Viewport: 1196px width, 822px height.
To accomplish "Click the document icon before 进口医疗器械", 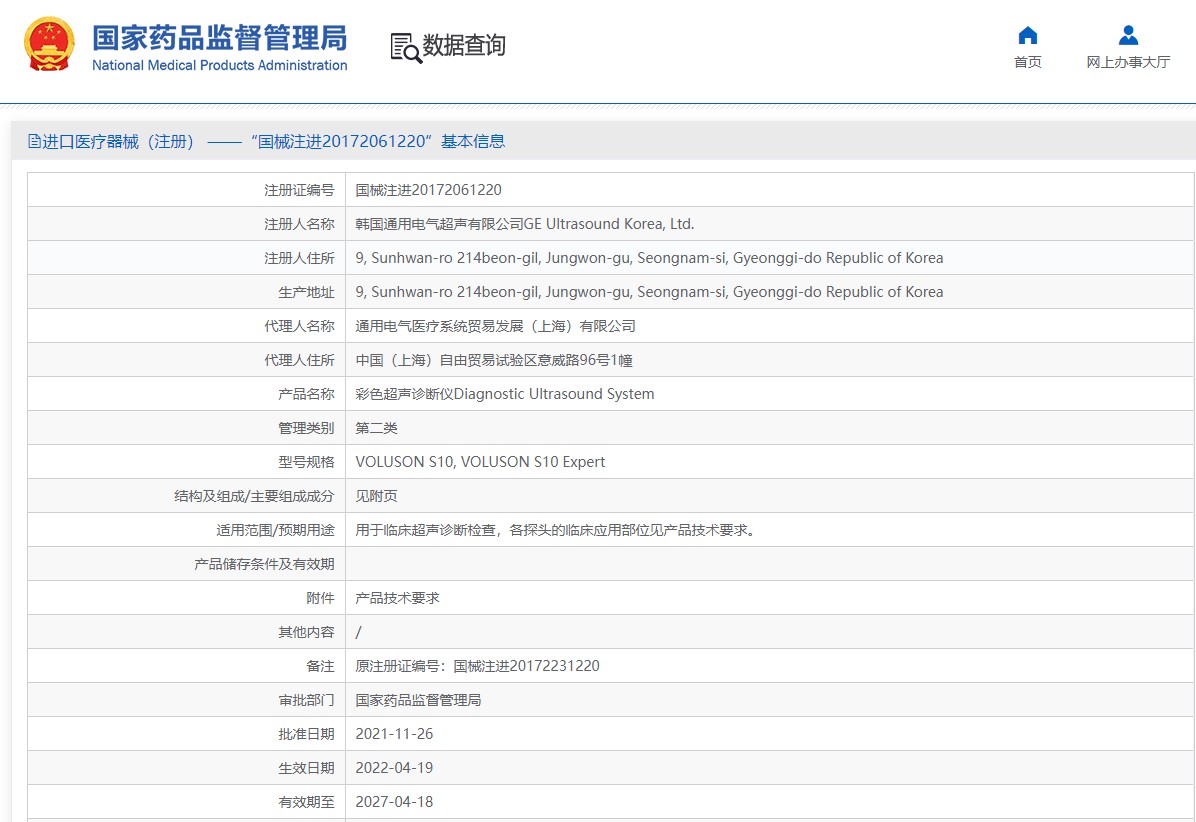I will 34,141.
